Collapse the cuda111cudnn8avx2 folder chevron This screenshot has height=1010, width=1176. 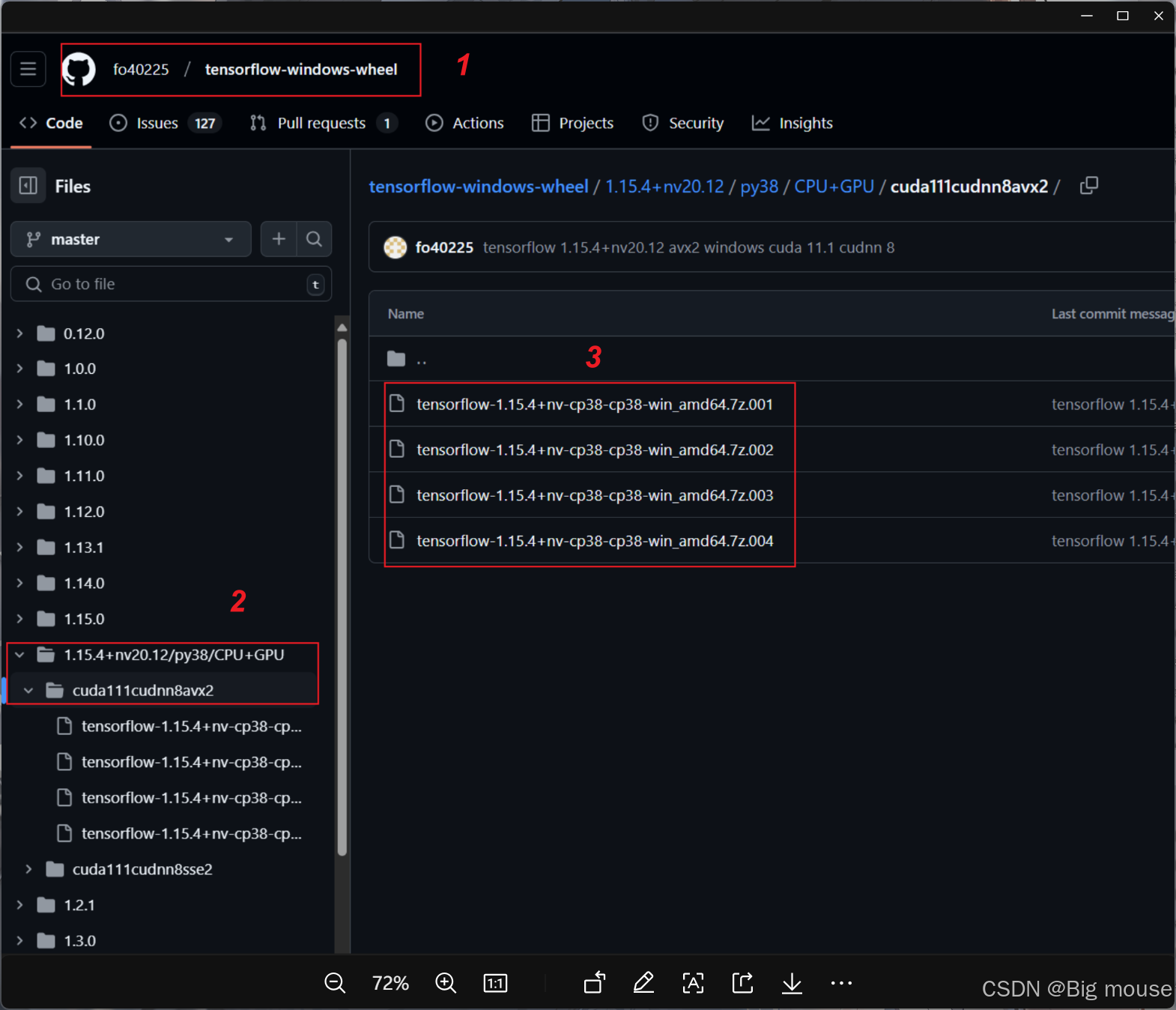pyautogui.click(x=28, y=690)
